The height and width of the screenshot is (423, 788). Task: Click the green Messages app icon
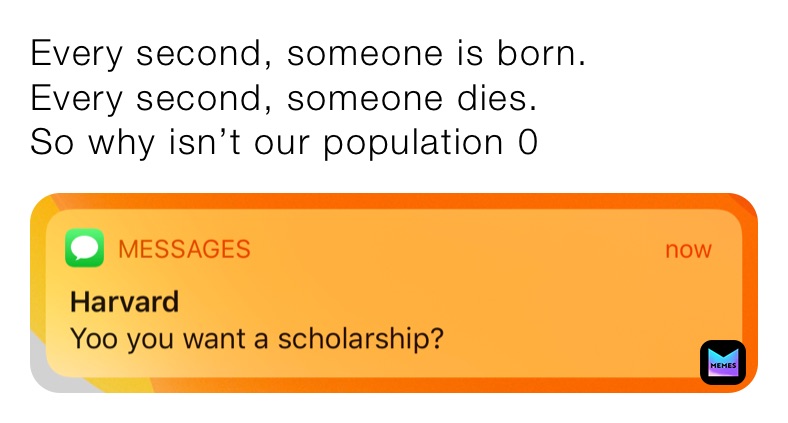[84, 249]
